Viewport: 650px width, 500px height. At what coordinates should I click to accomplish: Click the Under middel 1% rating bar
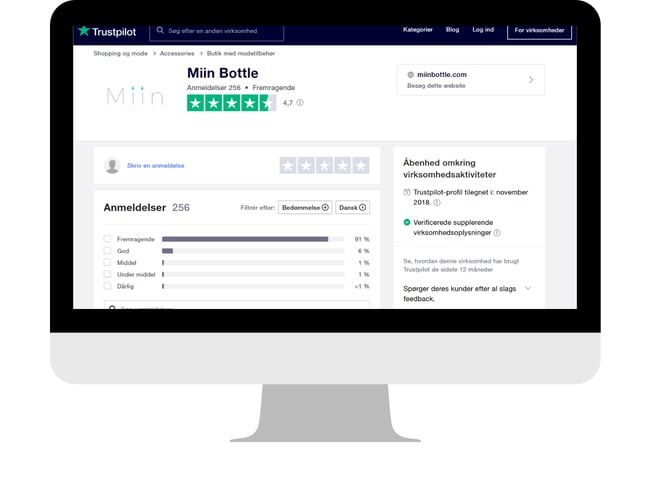253,274
